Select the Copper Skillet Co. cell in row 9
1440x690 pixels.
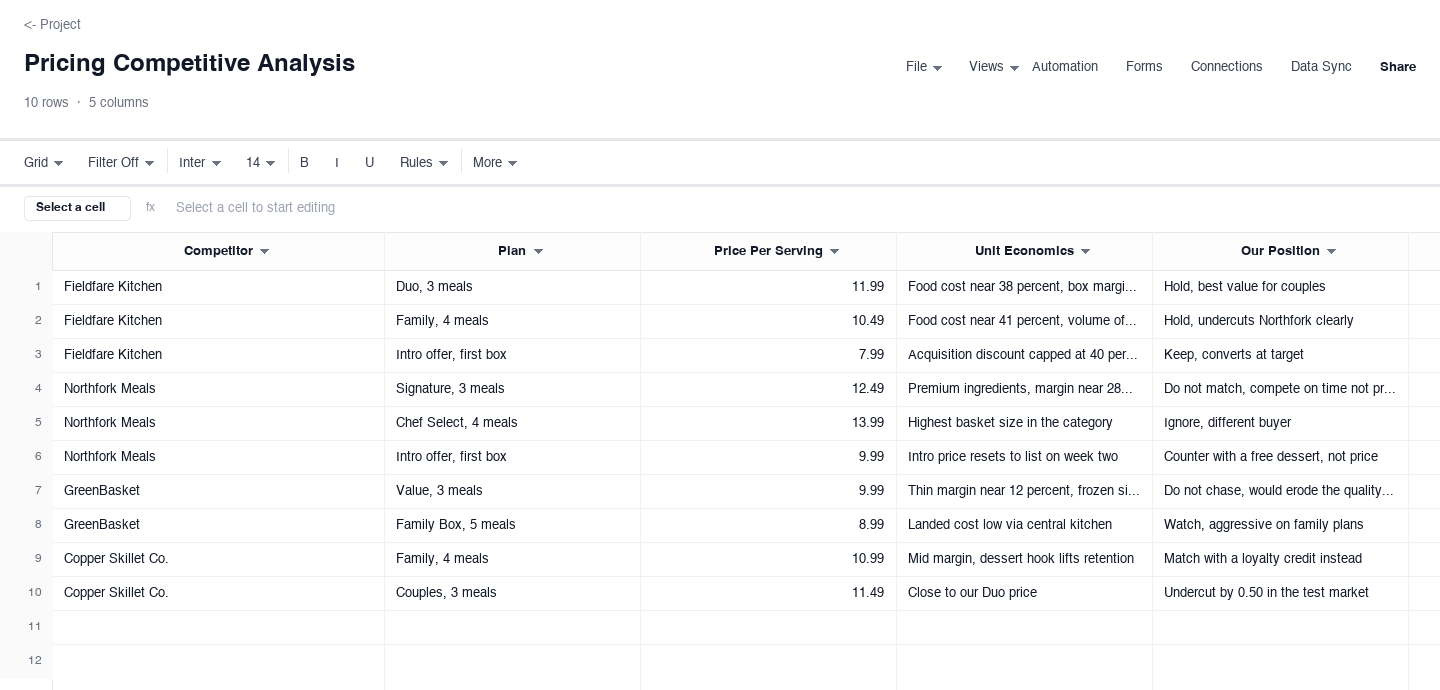[x=218, y=559]
